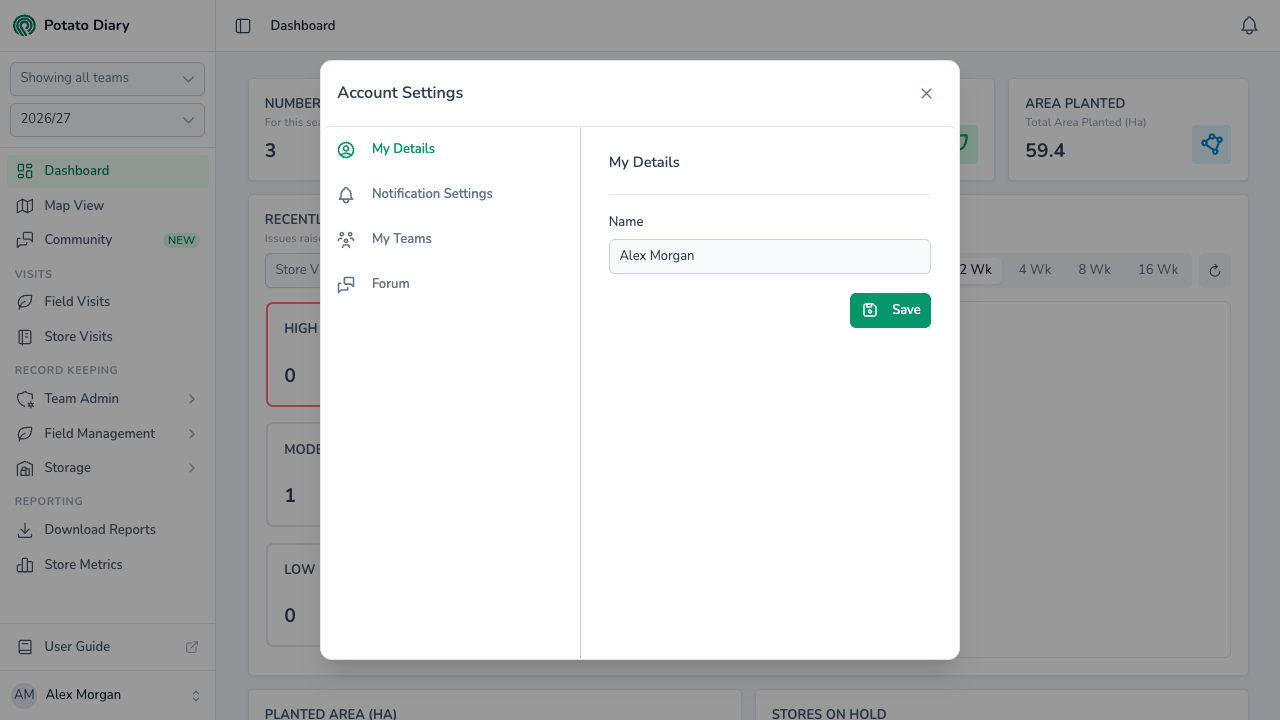Close the Account Settings dialog
Viewport: 1280px width, 720px height.
(x=926, y=93)
